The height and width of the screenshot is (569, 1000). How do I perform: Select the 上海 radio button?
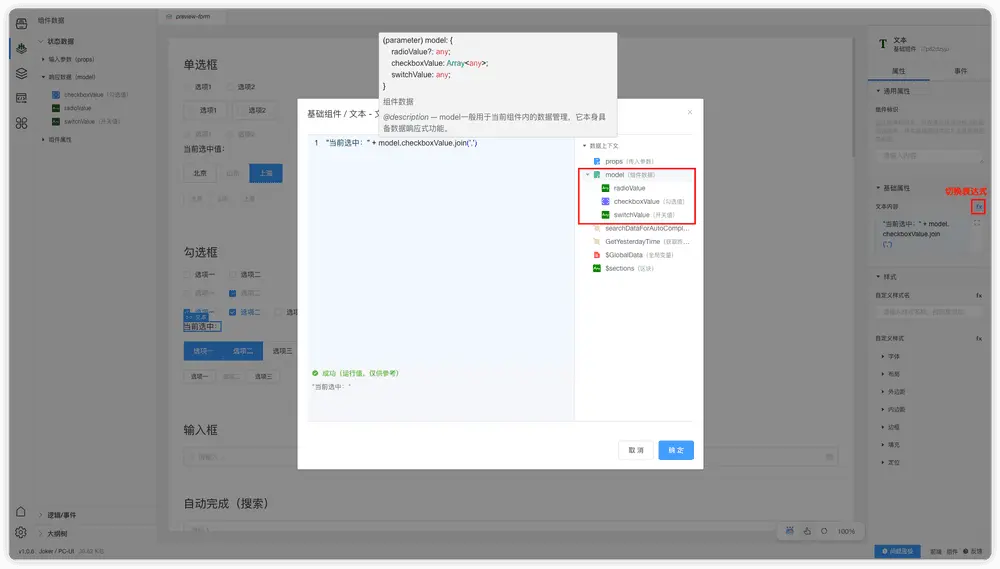click(265, 174)
